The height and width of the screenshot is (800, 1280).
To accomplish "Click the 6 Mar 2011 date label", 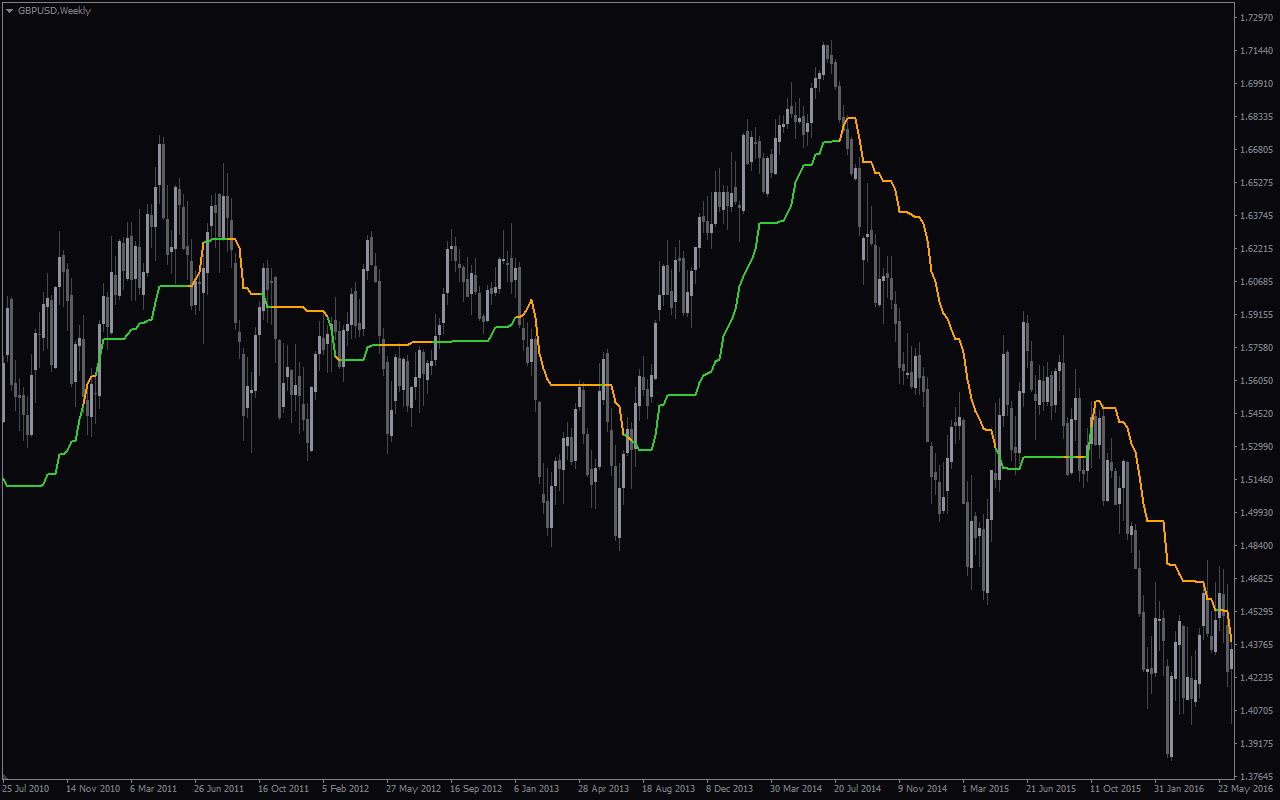I will point(154,789).
